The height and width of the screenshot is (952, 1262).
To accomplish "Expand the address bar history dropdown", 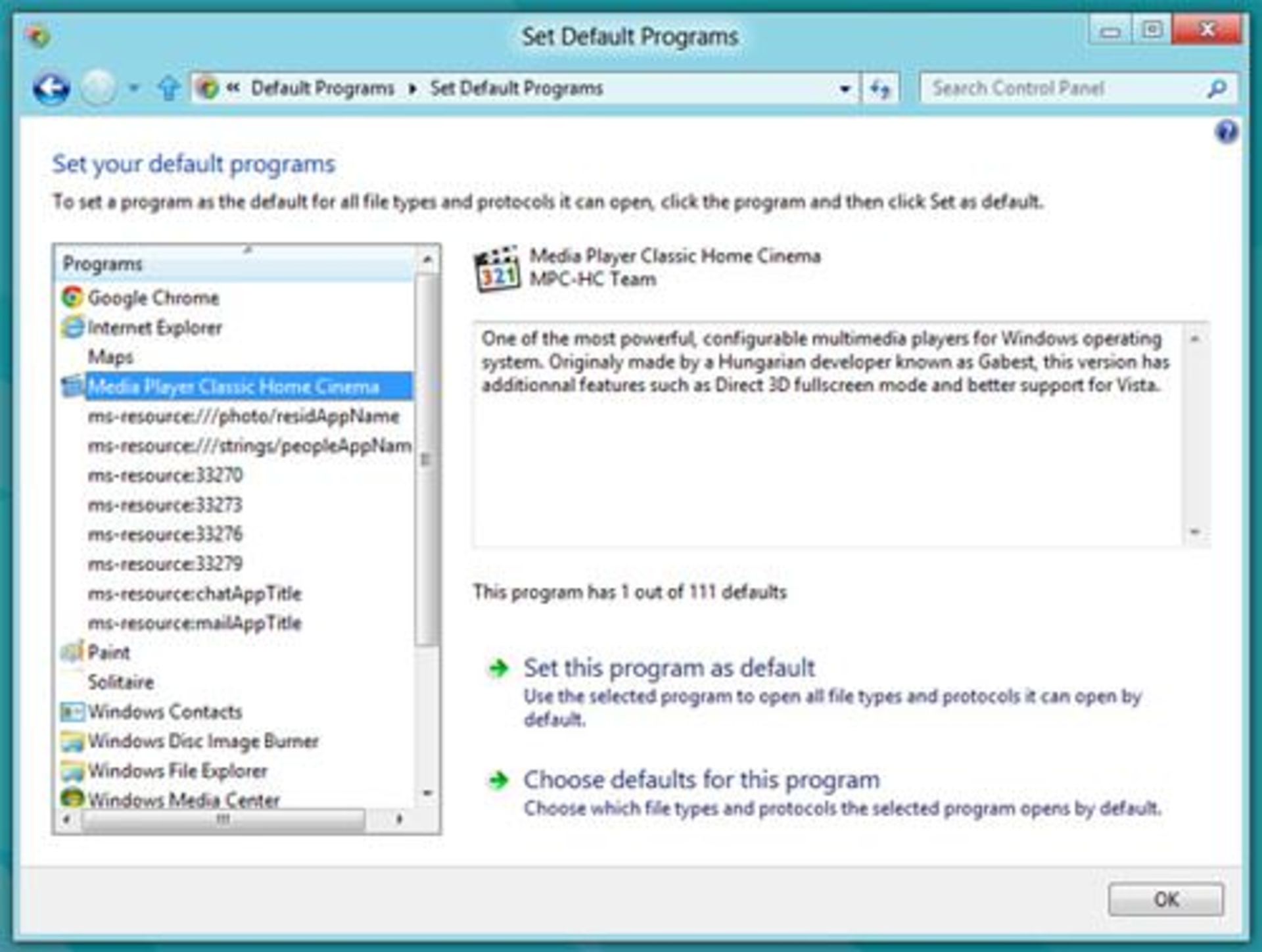I will [x=845, y=89].
